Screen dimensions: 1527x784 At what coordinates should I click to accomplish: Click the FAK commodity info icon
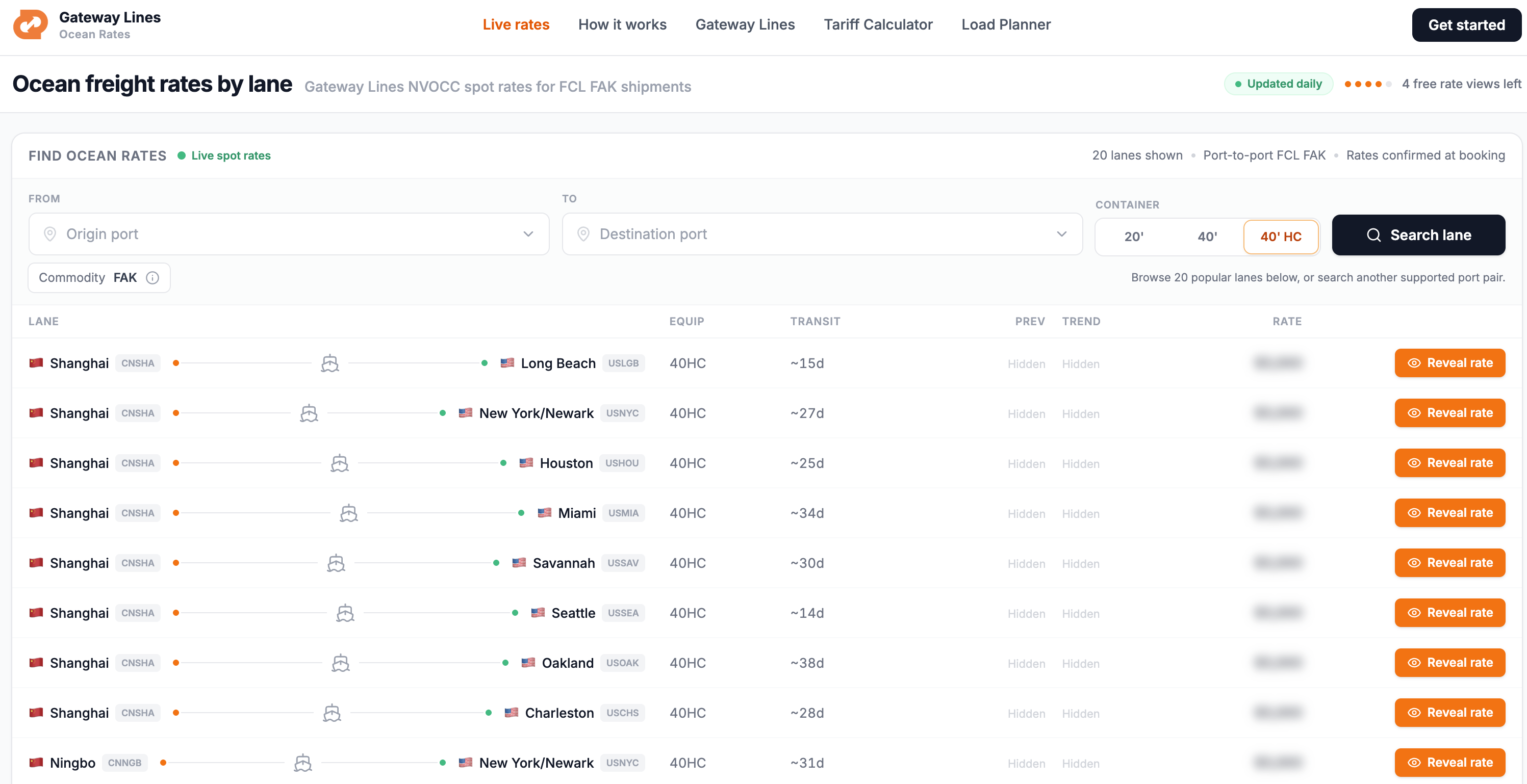152,278
